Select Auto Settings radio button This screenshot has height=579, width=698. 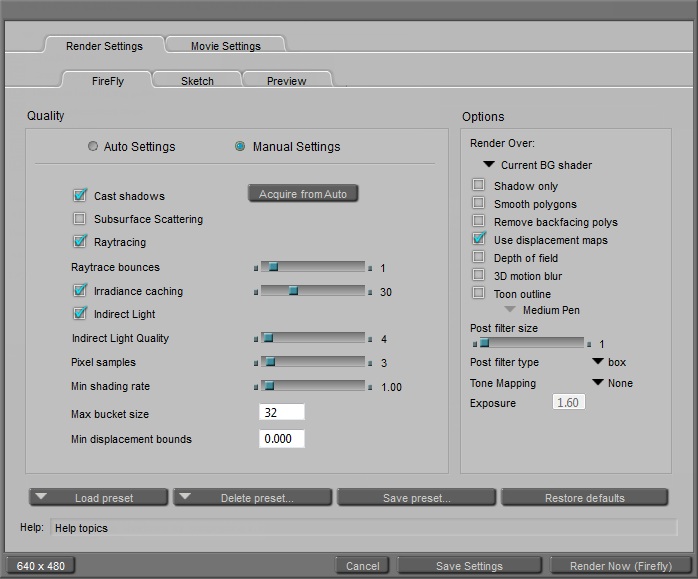click(x=94, y=146)
